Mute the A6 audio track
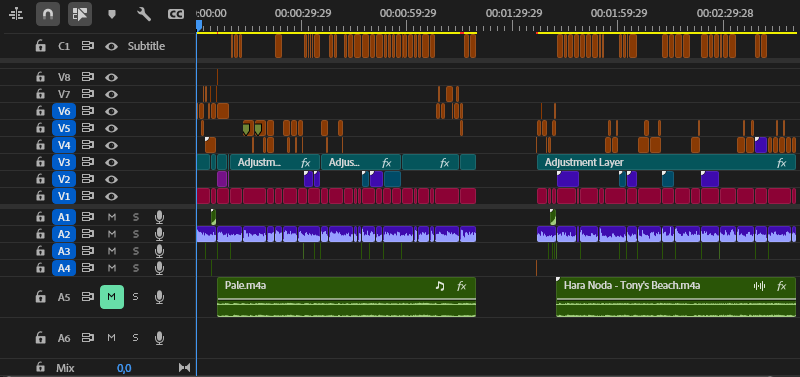Screen dimensions: 800x377 tap(112, 337)
